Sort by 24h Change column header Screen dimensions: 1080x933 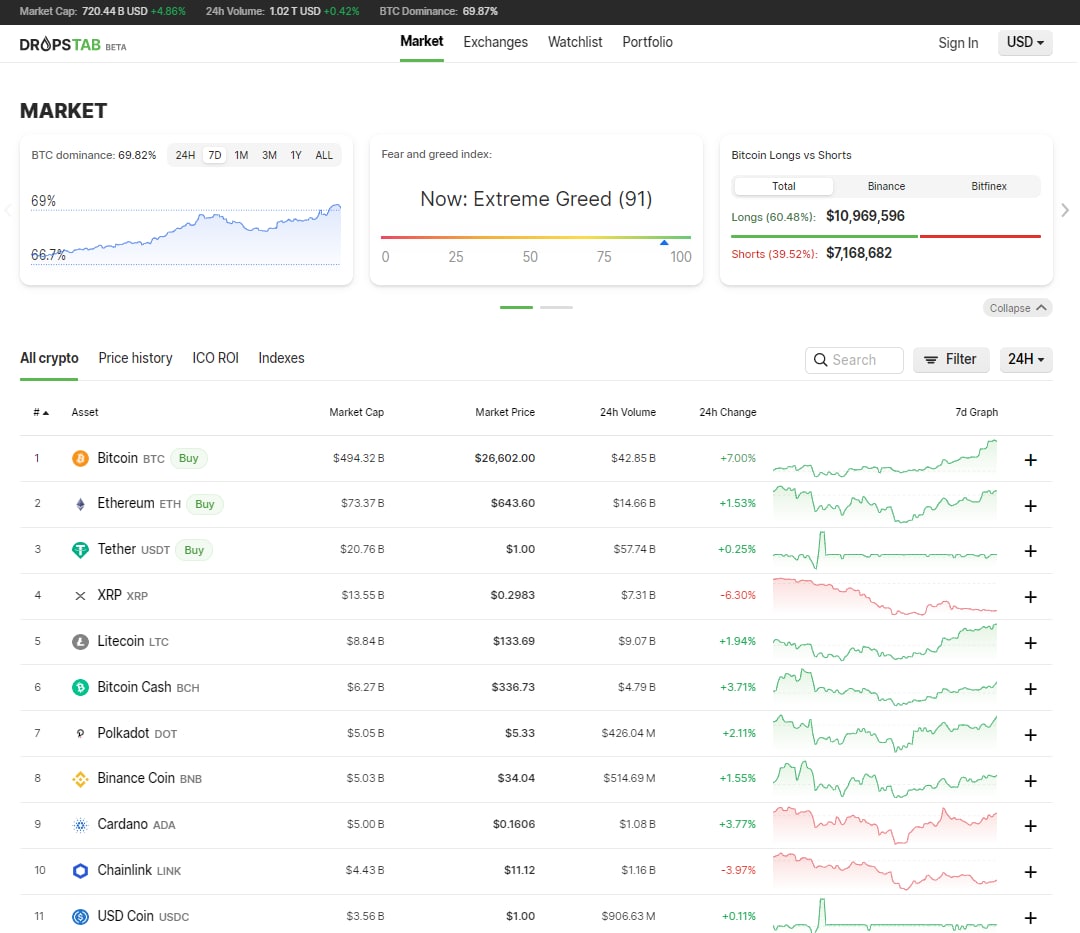(727, 412)
